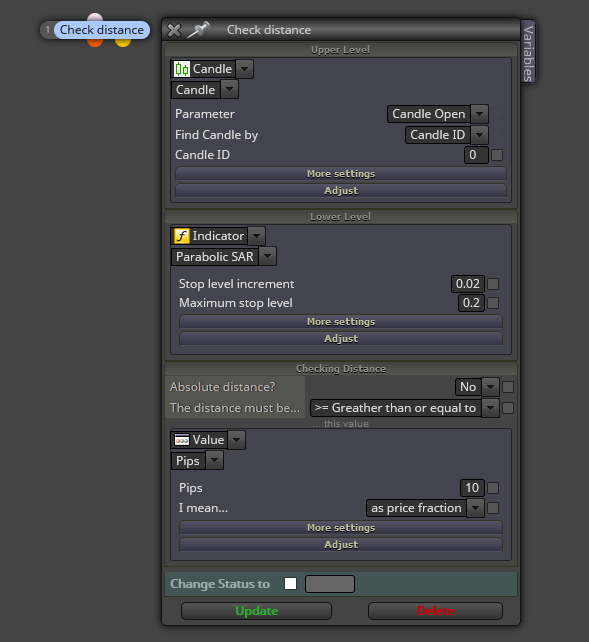This screenshot has height=642, width=589.
Task: Click the green Update button
Action: [x=257, y=611]
